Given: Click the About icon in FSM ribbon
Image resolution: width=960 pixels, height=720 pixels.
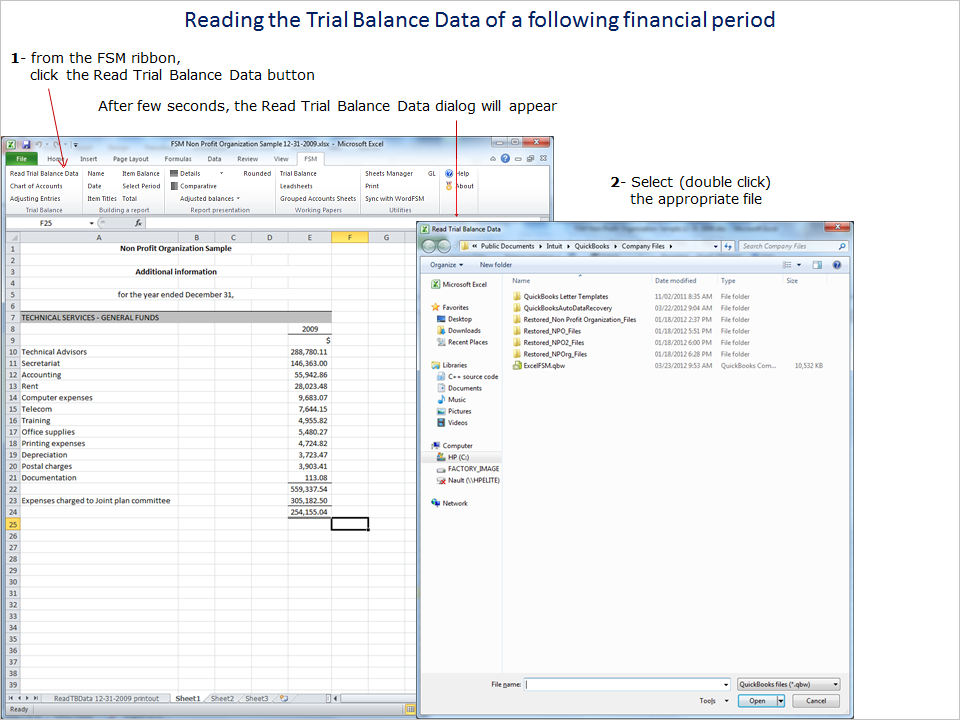Looking at the screenshot, I should point(449,186).
